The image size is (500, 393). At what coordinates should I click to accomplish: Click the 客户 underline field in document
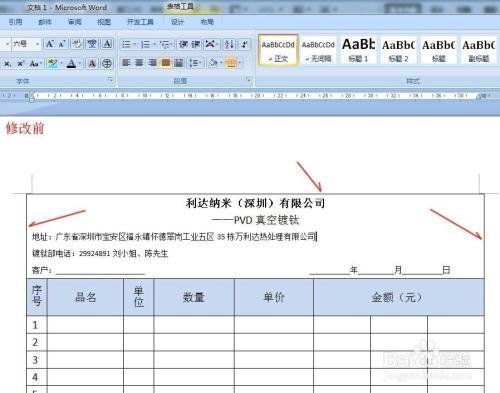tap(100, 270)
